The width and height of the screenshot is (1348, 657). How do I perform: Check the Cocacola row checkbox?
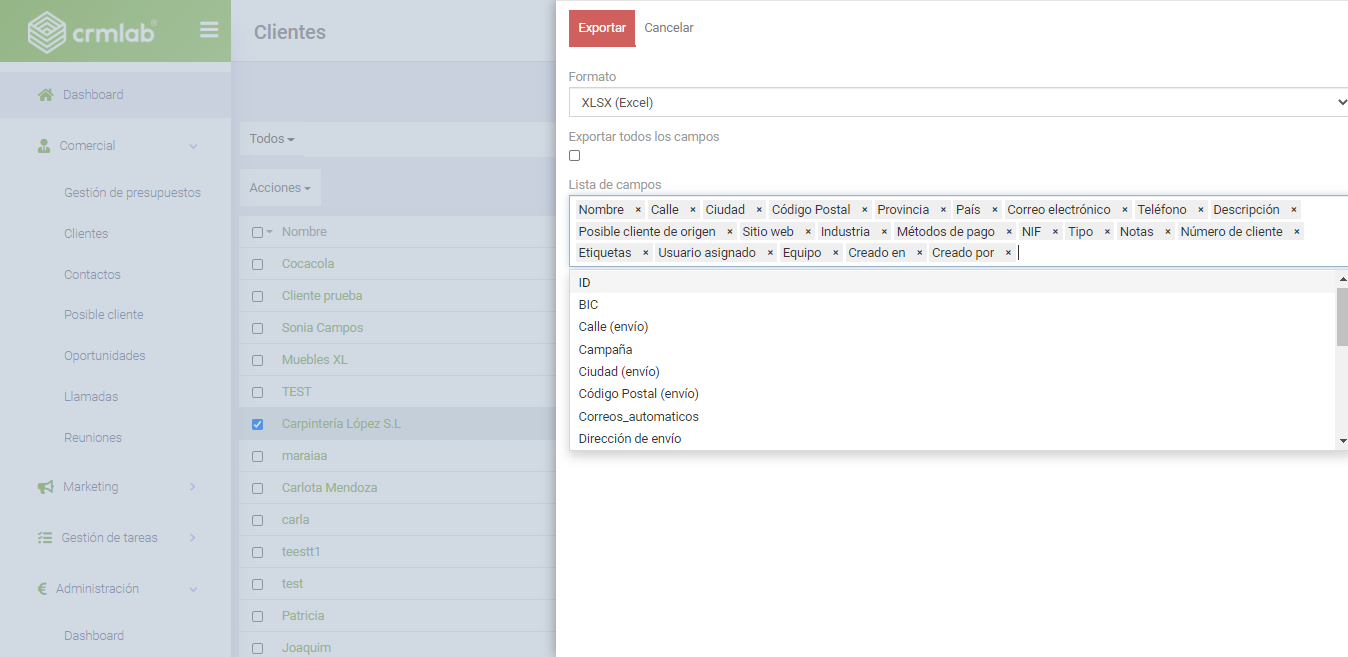[258, 264]
